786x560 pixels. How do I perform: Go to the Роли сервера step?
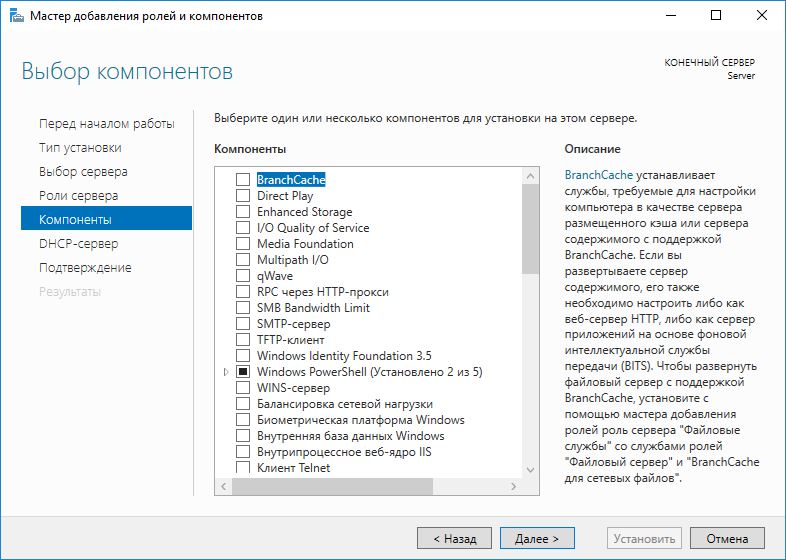(x=78, y=195)
